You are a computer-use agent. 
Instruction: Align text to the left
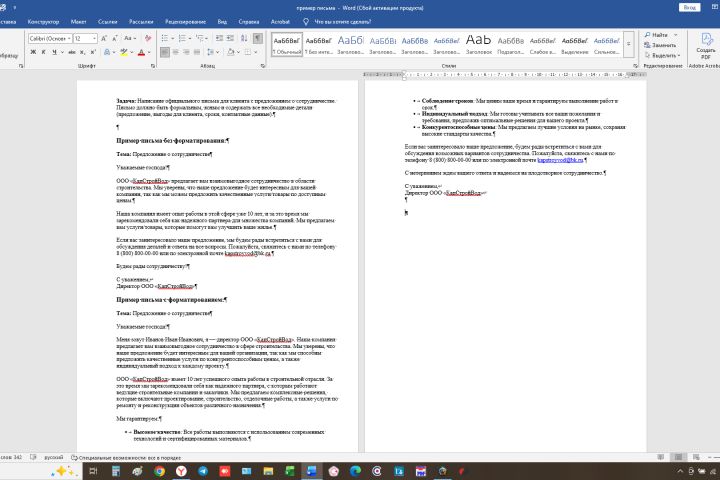point(165,52)
